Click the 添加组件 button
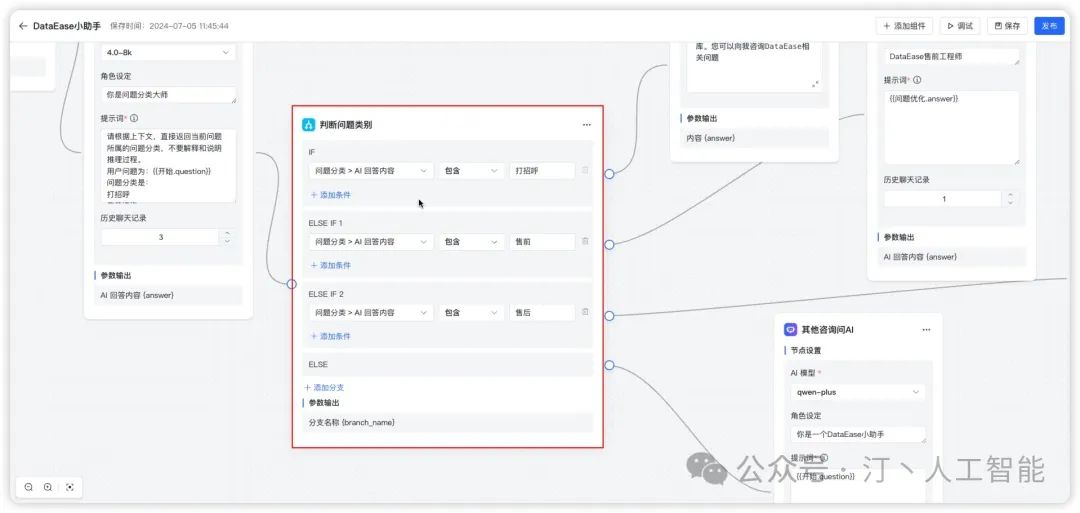This screenshot has height=513, width=1080. pyautogui.click(x=904, y=26)
